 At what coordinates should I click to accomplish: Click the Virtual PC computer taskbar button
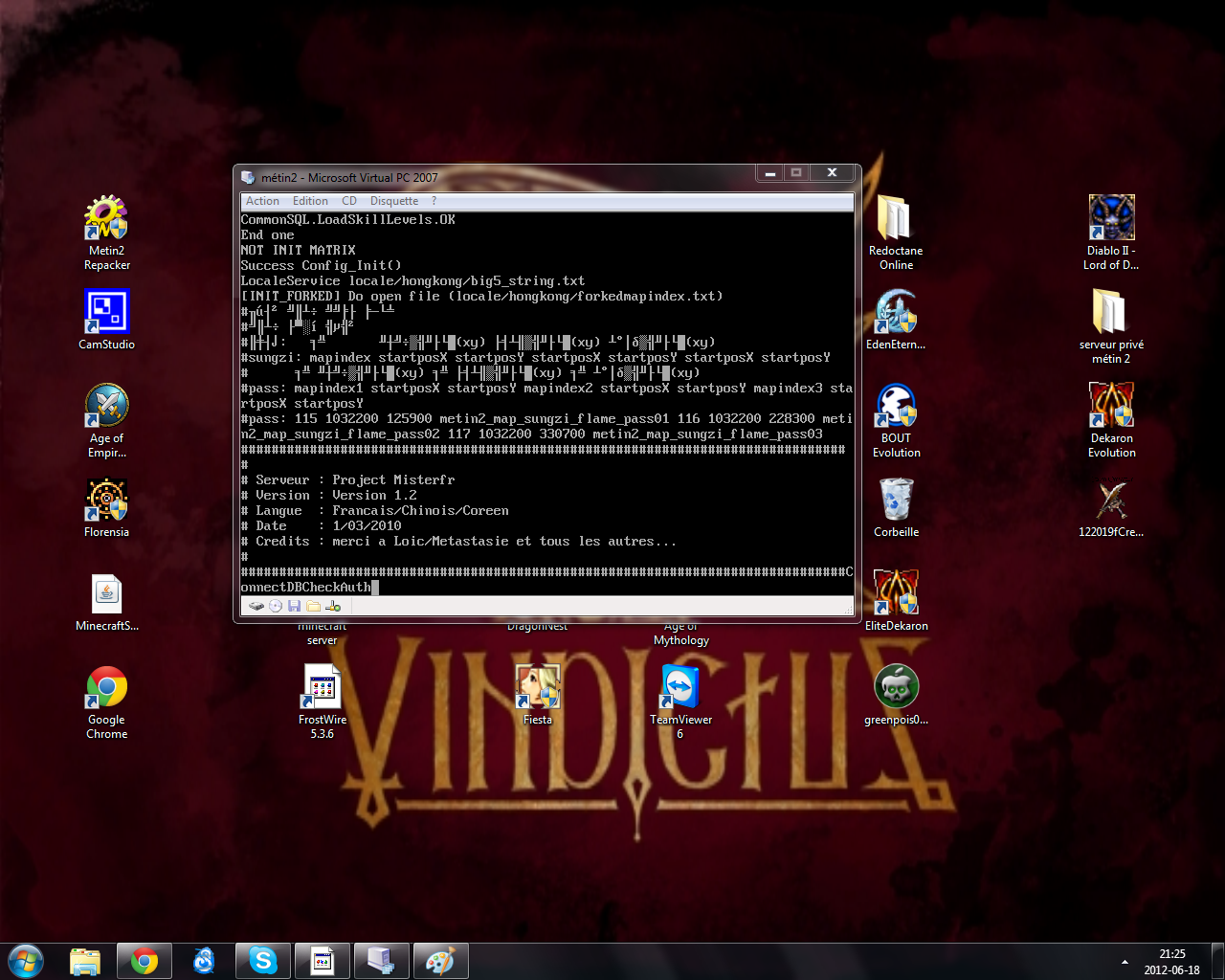pos(382,960)
